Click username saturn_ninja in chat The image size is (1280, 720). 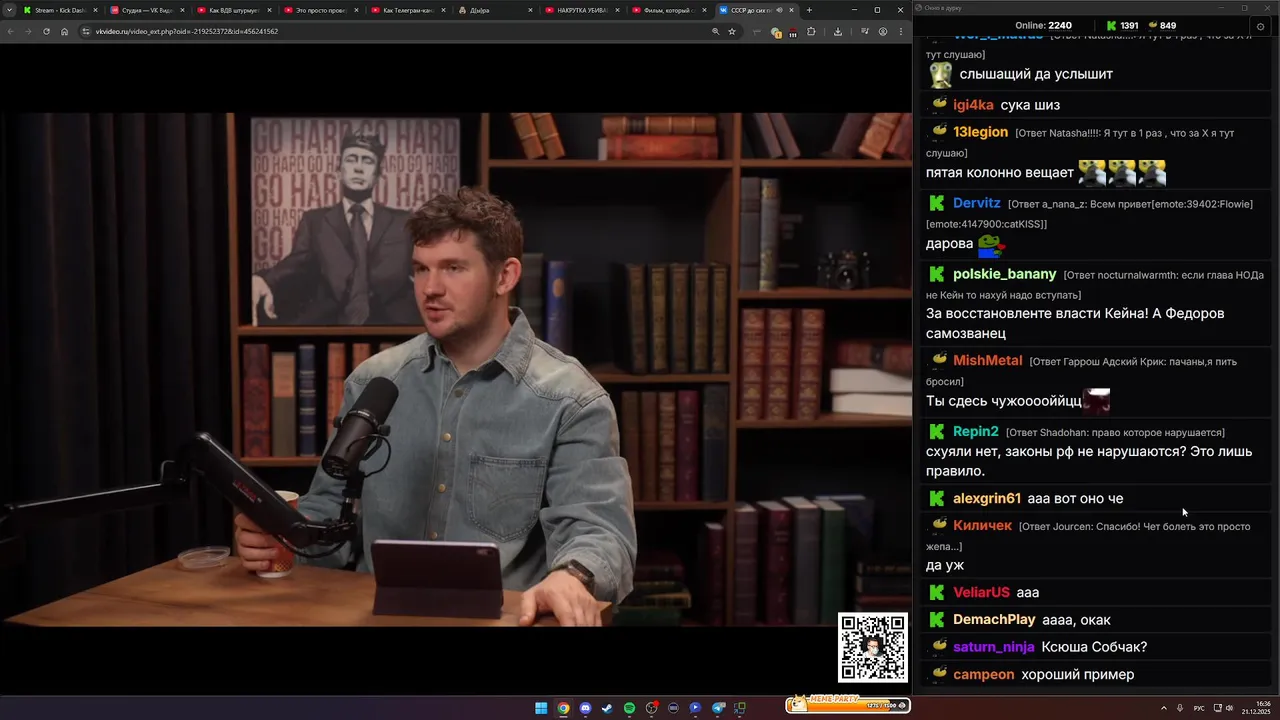[x=993, y=647]
